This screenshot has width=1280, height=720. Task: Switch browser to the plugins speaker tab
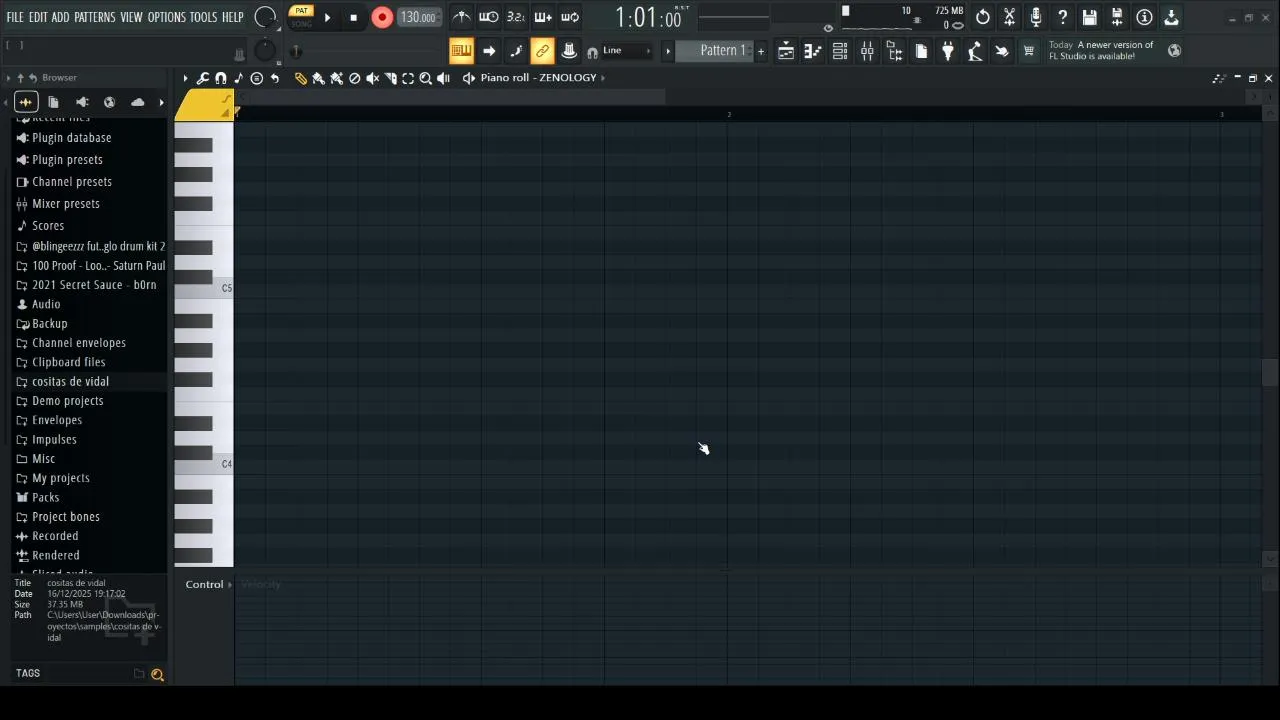(x=82, y=102)
